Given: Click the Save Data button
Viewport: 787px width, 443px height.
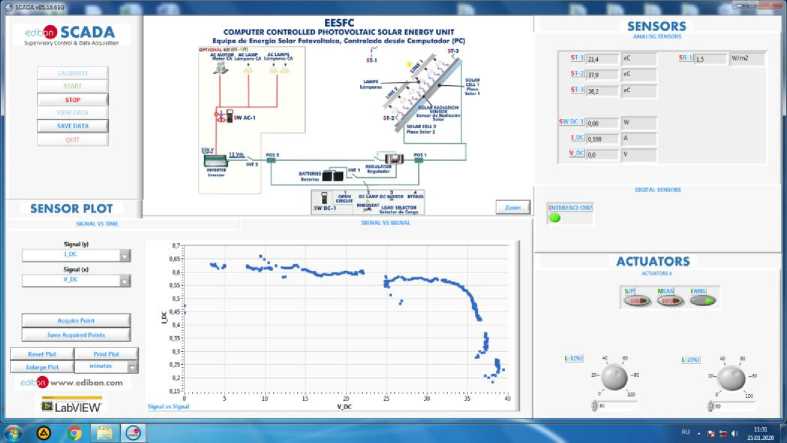Looking at the screenshot, I should pos(73,126).
